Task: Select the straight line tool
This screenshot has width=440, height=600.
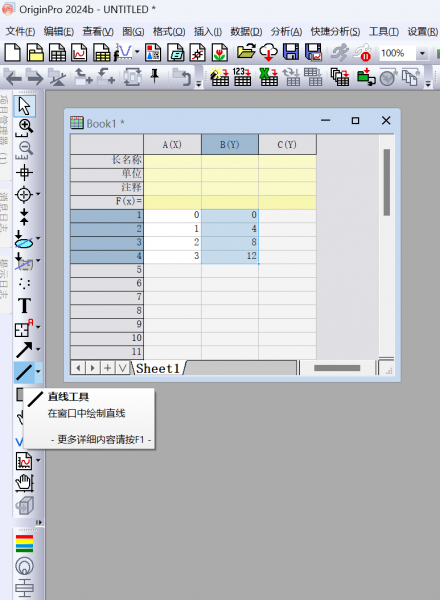Action: 24,372
